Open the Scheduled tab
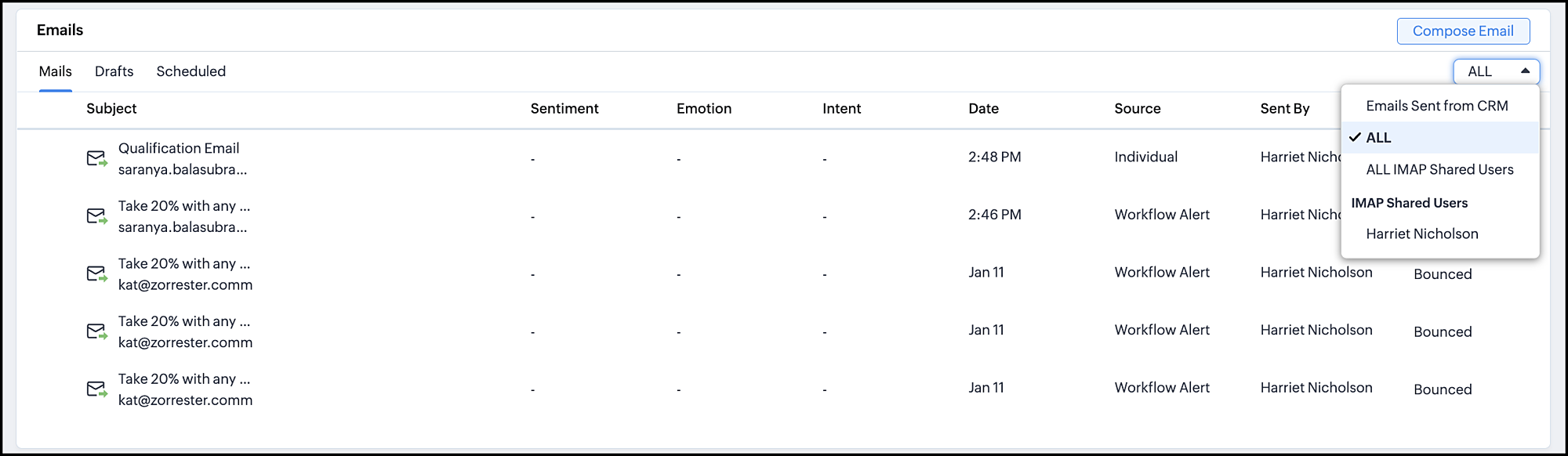The height and width of the screenshot is (456, 1568). pyautogui.click(x=191, y=71)
